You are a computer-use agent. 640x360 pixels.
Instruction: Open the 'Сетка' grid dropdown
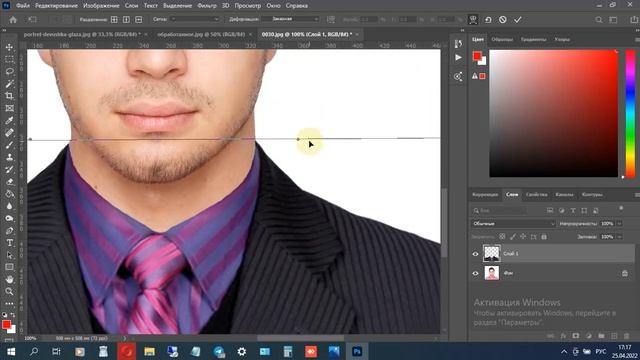[195, 19]
